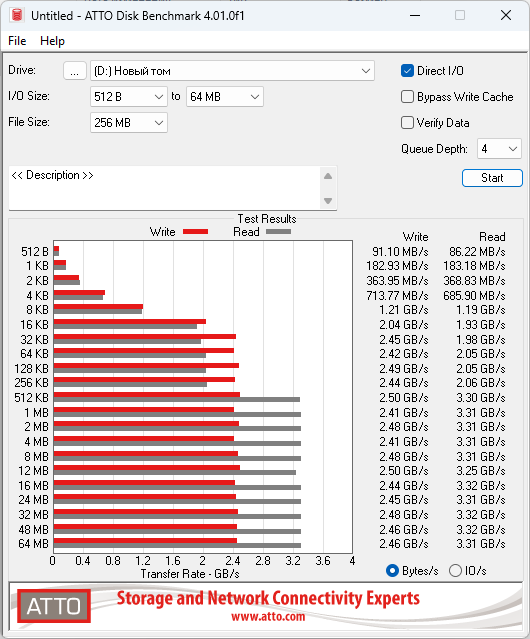Click the 713.77 MB/s write value

tap(397, 295)
